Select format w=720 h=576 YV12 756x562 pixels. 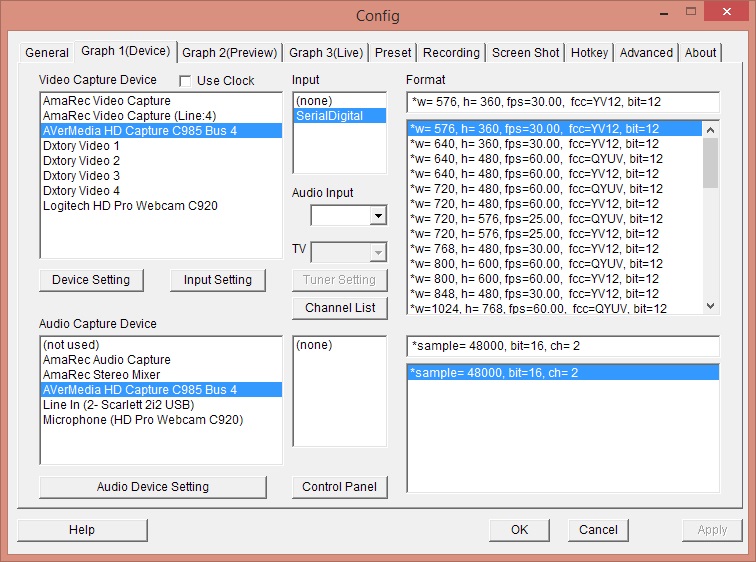[554, 233]
